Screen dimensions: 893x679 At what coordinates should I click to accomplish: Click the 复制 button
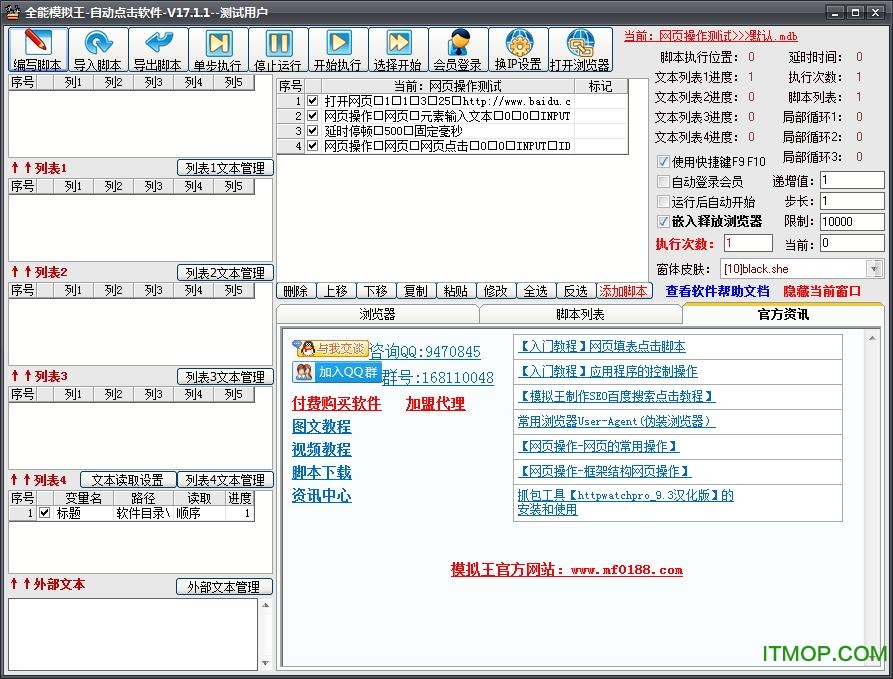pos(416,291)
